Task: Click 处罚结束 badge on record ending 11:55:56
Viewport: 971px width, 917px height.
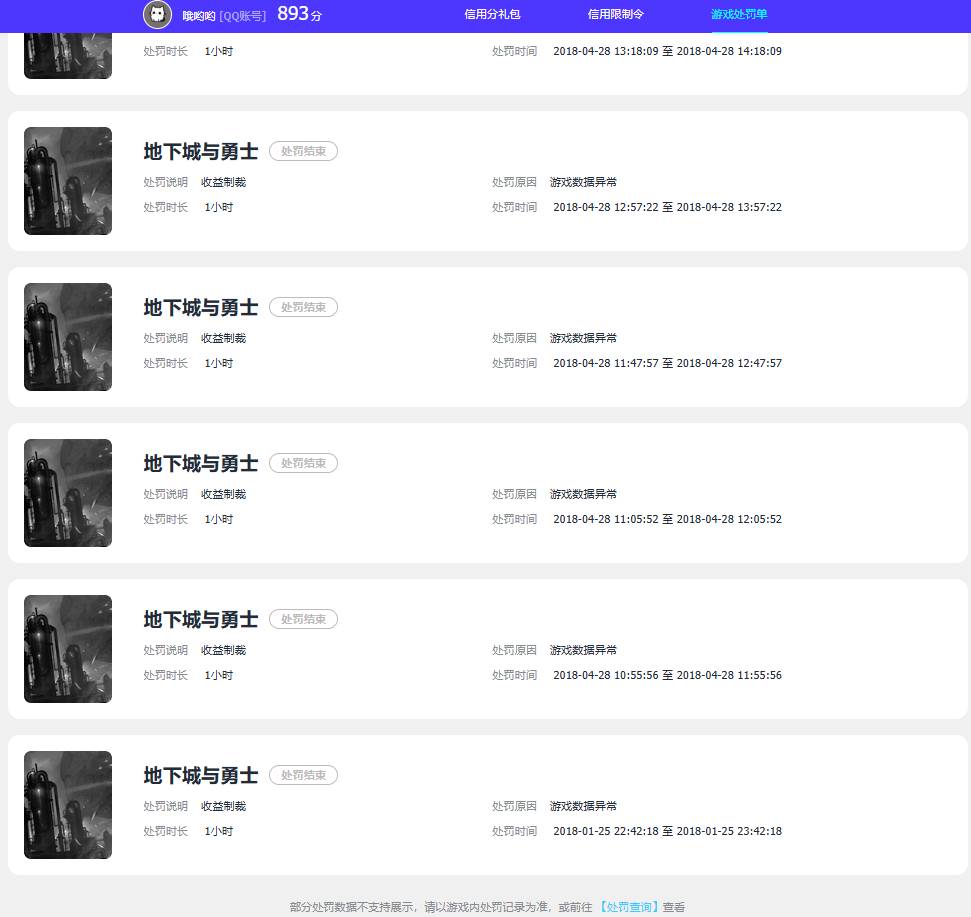Action: (303, 619)
